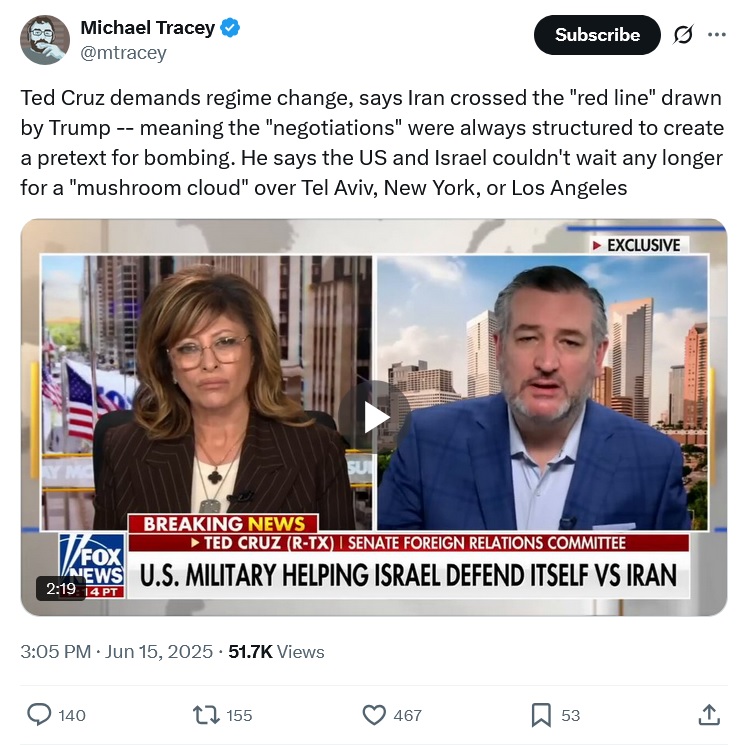Click the 467 likes count
Image resolution: width=747 pixels, height=745 pixels.
407,715
